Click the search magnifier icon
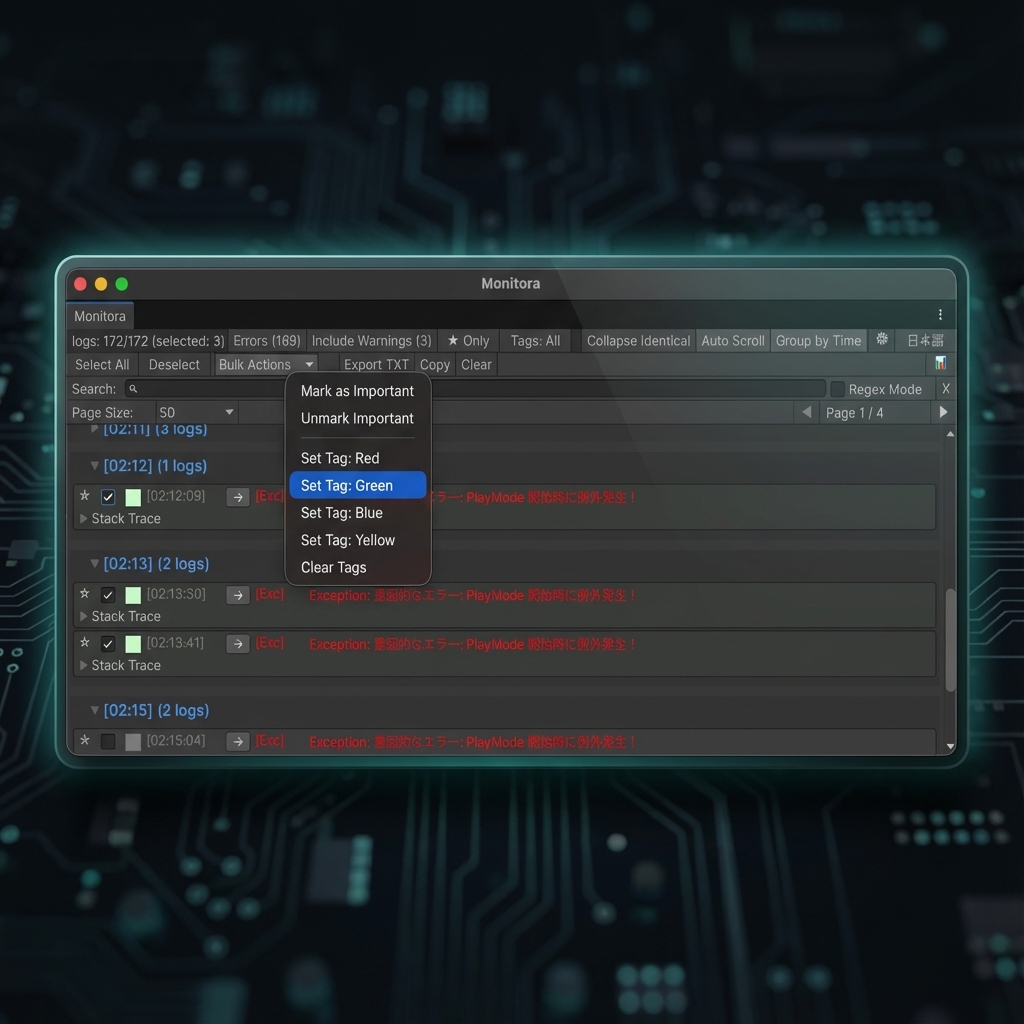The image size is (1024, 1024). click(133, 389)
